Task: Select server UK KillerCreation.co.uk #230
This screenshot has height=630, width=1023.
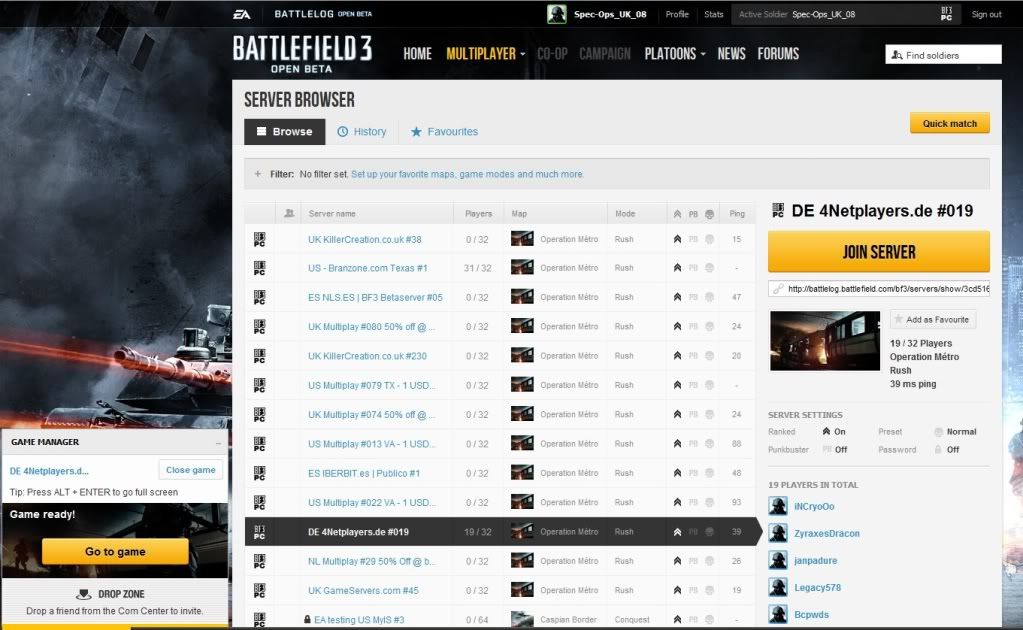Action: coord(367,356)
